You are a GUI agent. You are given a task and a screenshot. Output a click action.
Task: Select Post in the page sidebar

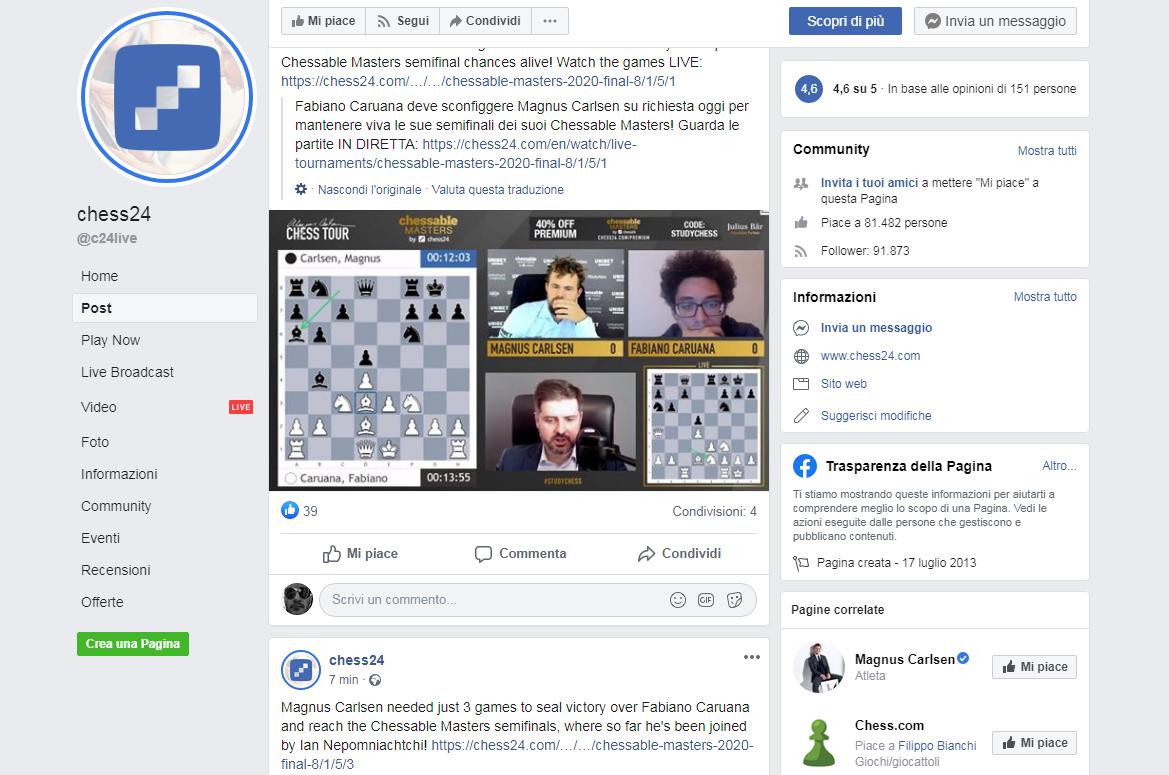[165, 308]
